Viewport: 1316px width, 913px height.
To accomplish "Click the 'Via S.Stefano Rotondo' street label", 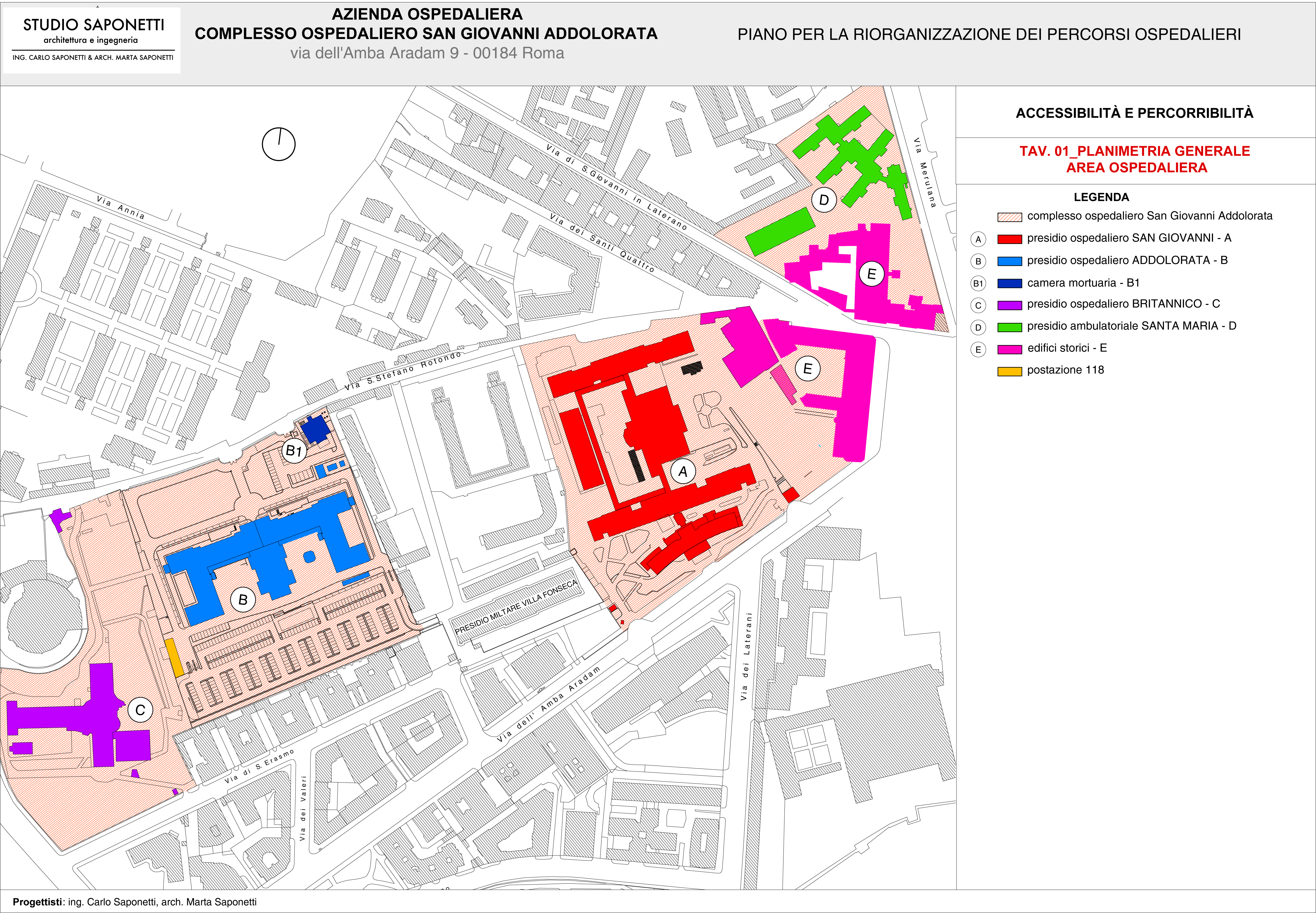I will [x=403, y=371].
